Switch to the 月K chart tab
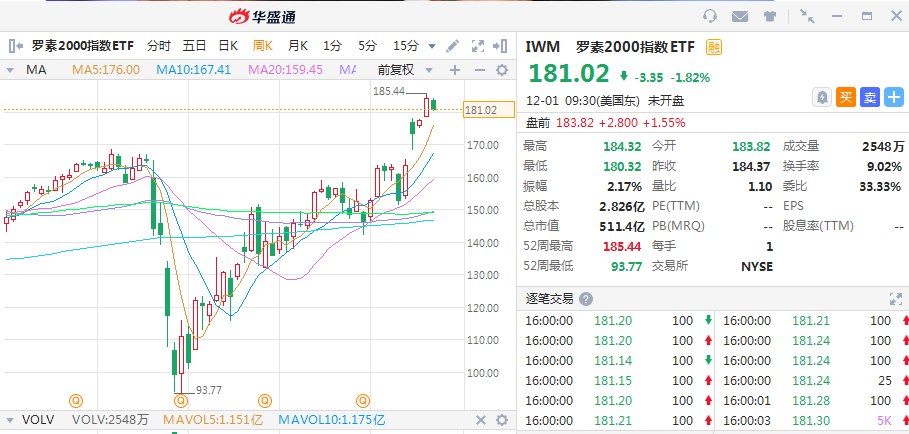Viewport: 909px width, 434px height. [298, 46]
